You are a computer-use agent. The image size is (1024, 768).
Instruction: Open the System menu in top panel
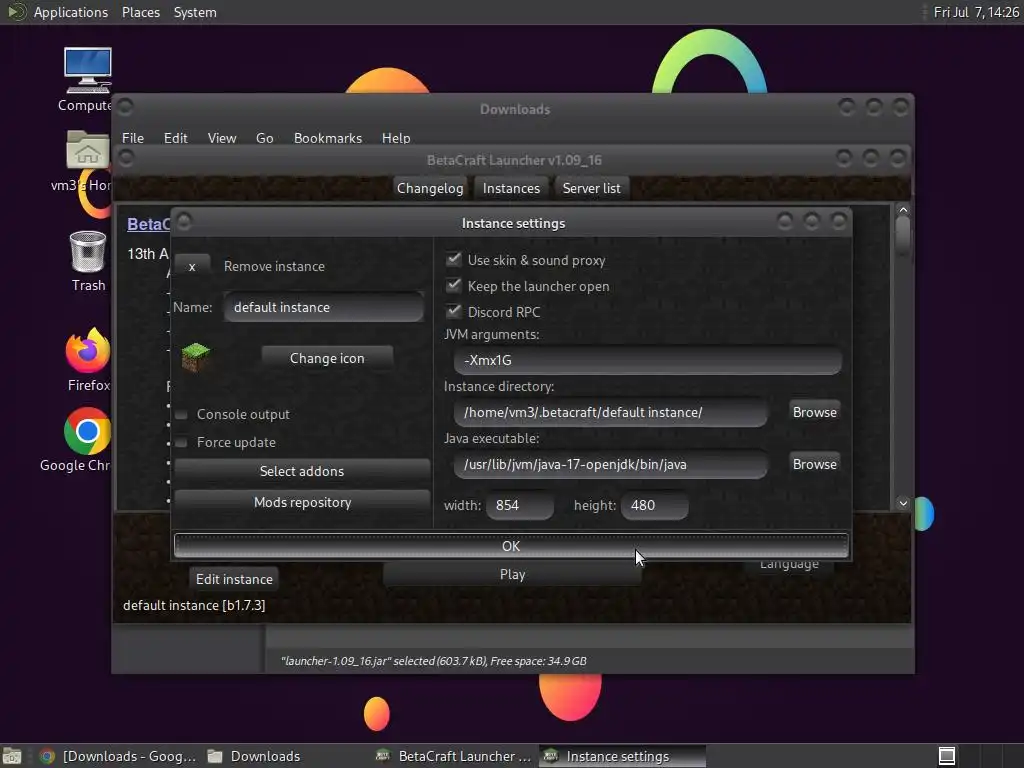coord(195,12)
